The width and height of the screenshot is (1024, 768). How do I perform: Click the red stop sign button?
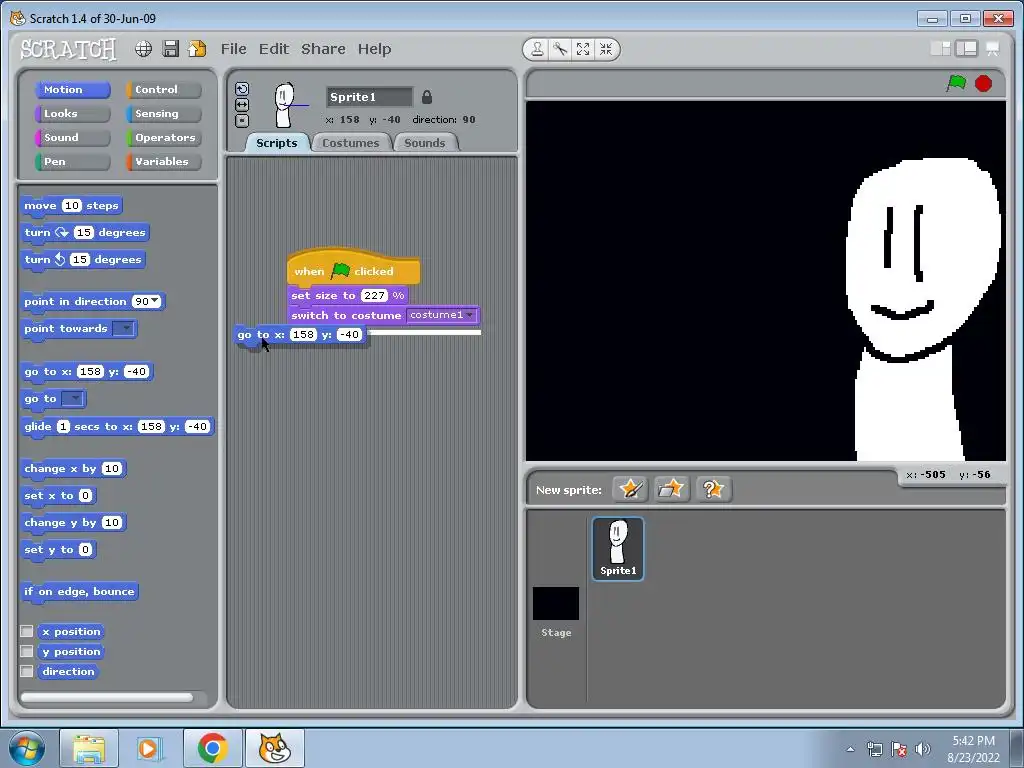click(983, 84)
